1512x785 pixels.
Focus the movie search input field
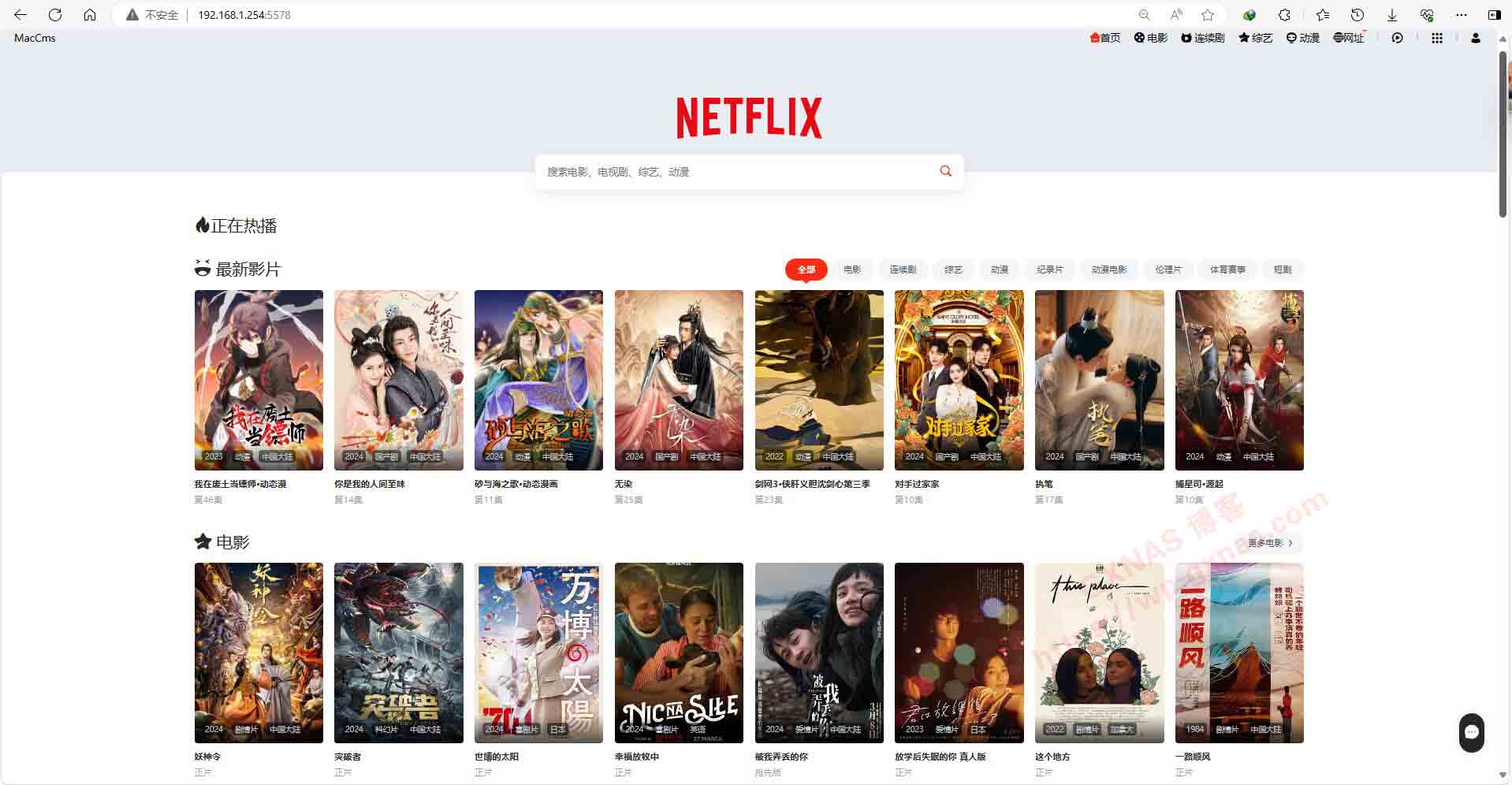coord(733,172)
